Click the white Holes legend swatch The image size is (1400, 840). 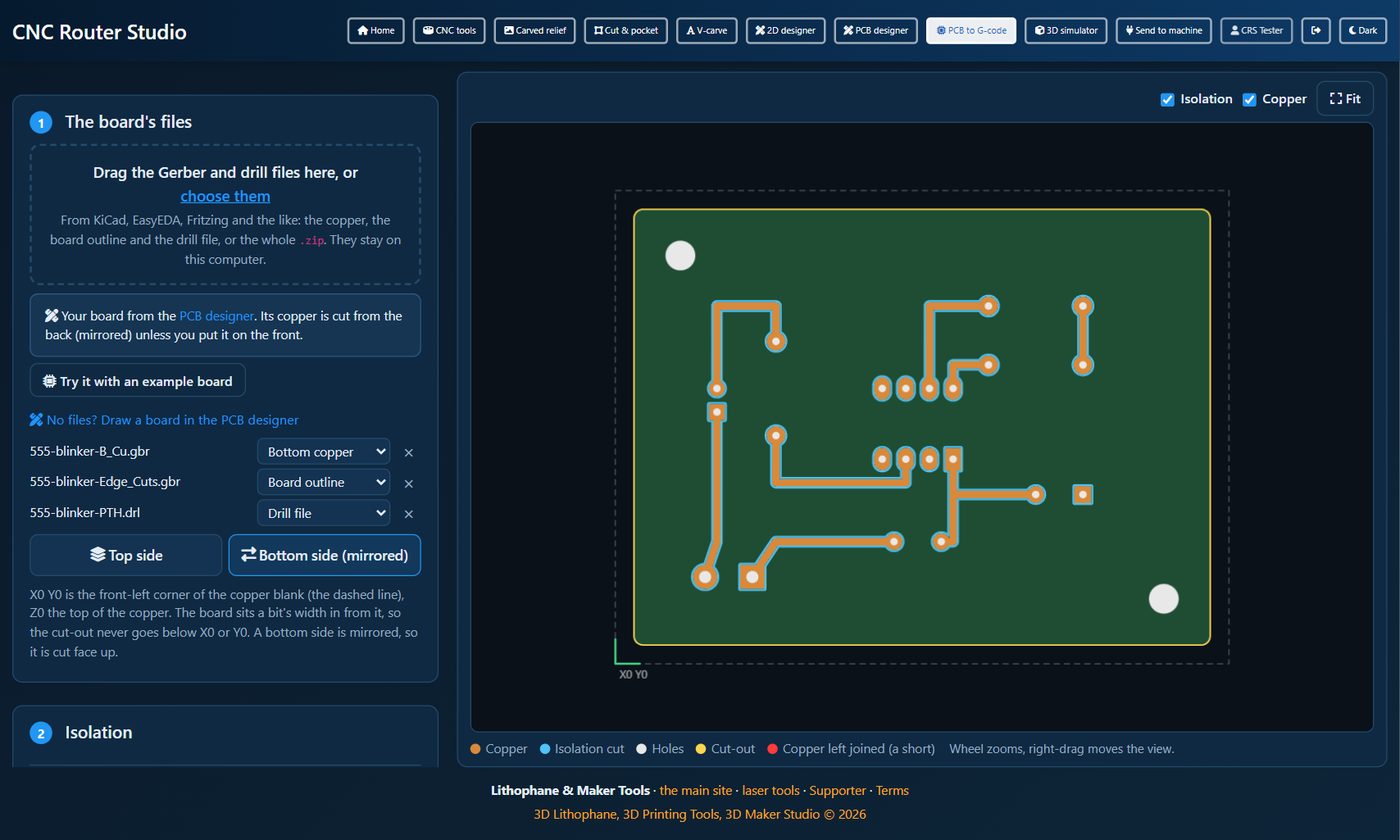click(642, 749)
